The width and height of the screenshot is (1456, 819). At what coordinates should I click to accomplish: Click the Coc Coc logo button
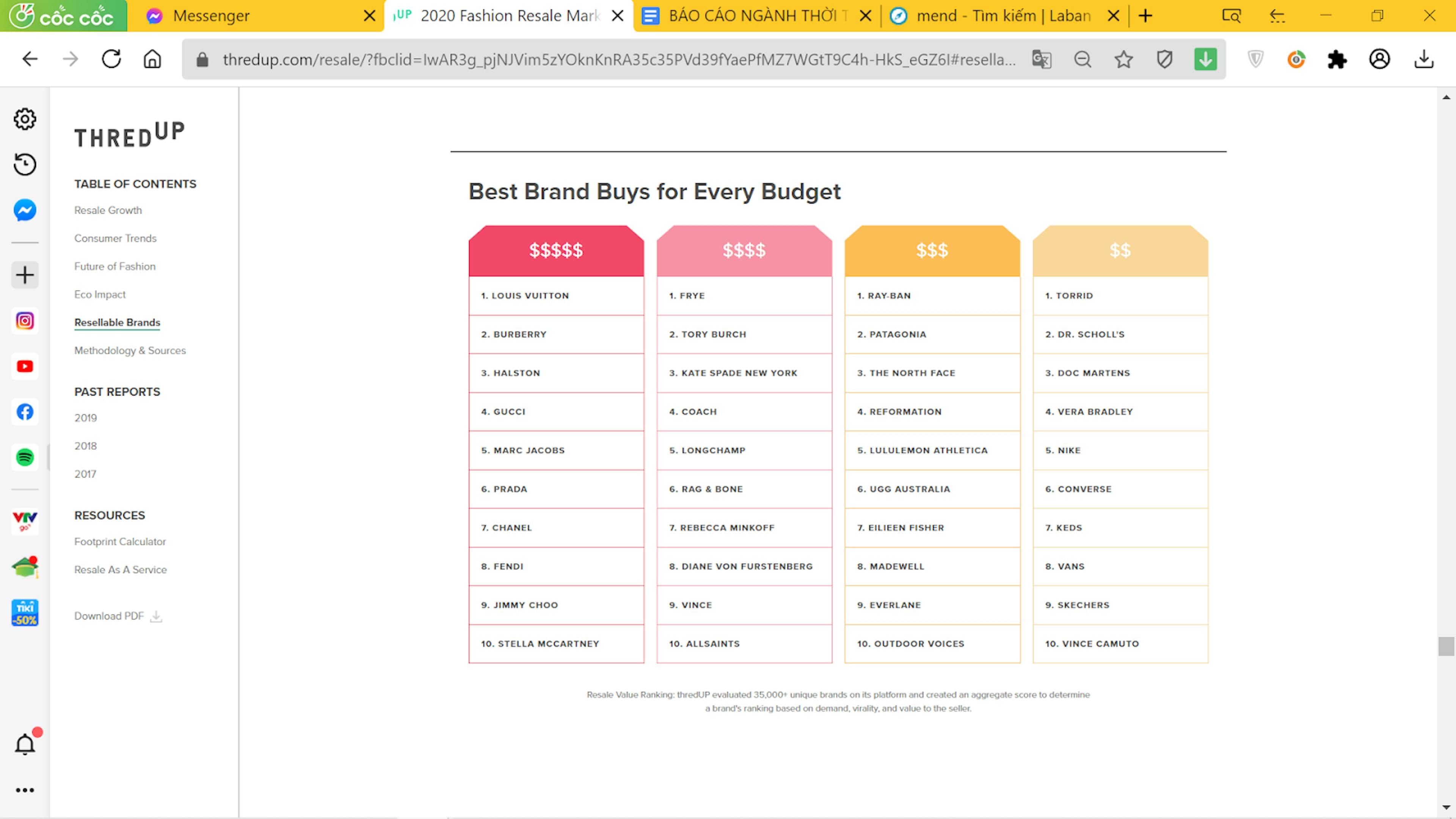[x=63, y=16]
